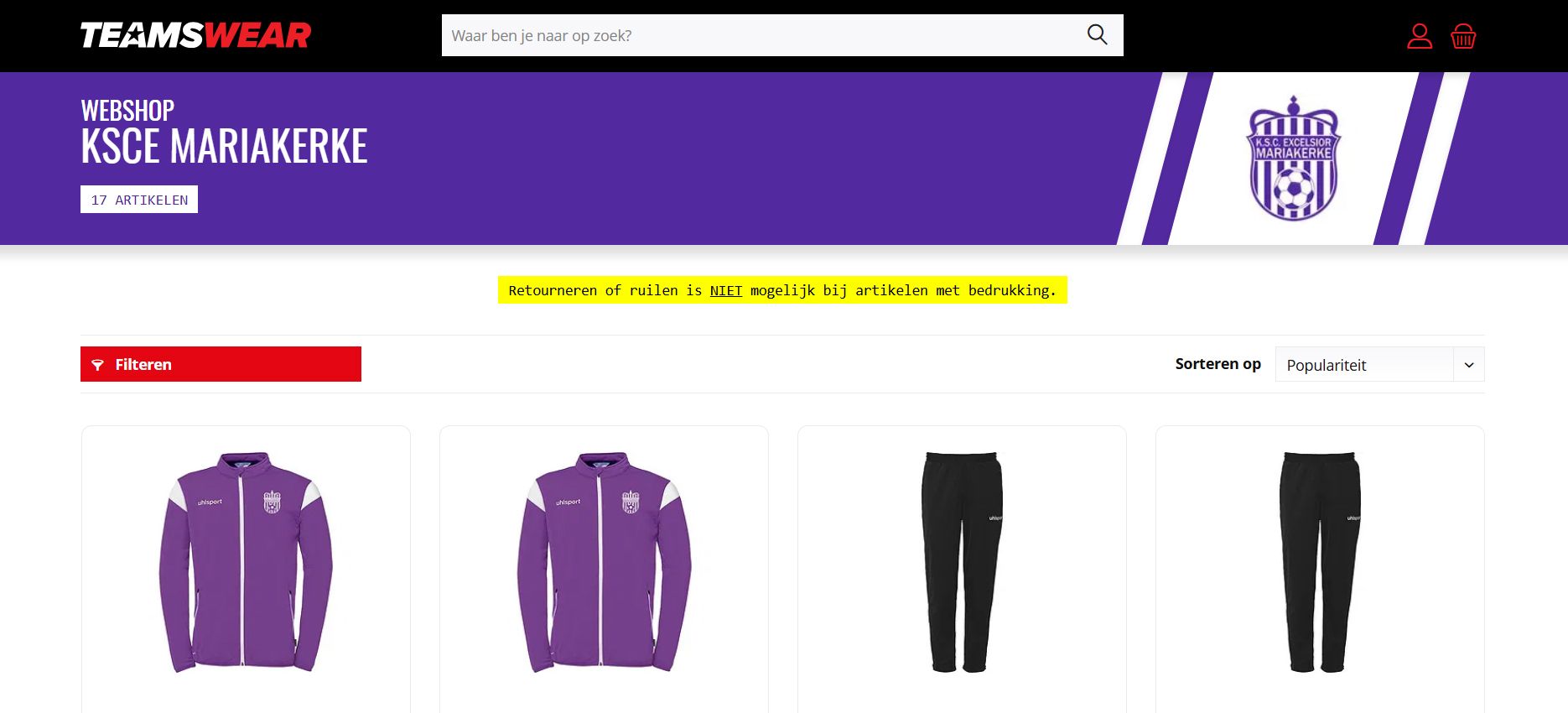Click the KSCE Mariakerke webshop title
This screenshot has height=713, width=1568.
pos(224,147)
